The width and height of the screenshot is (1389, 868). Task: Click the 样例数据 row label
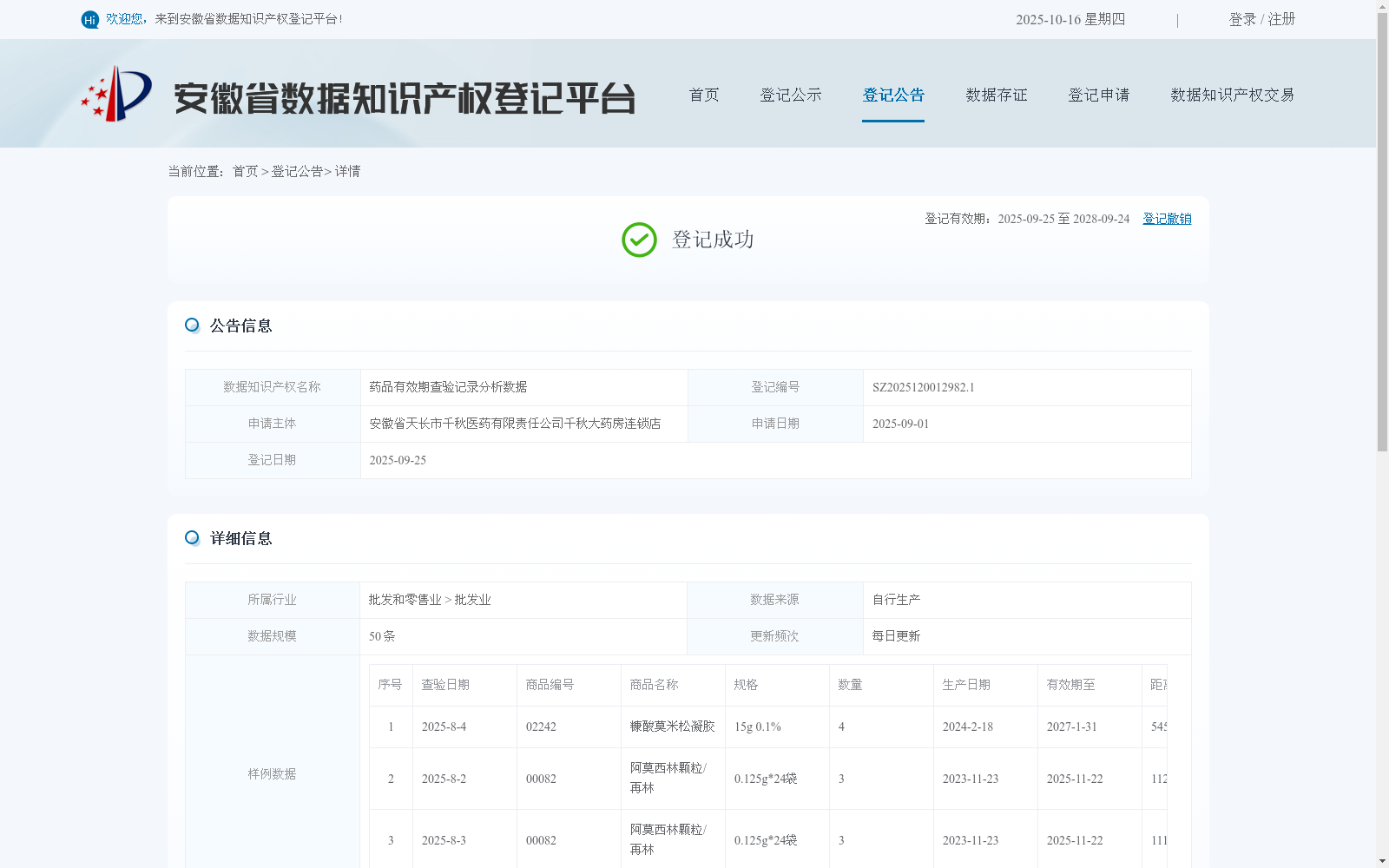(272, 773)
